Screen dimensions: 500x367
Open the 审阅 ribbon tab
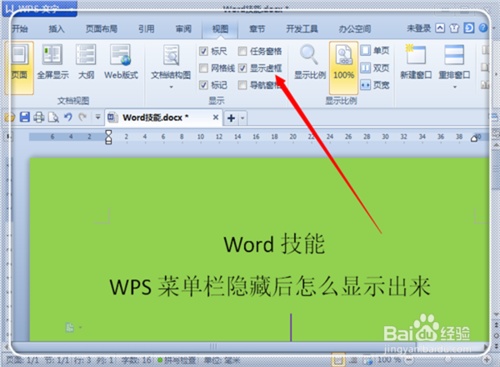[183, 29]
